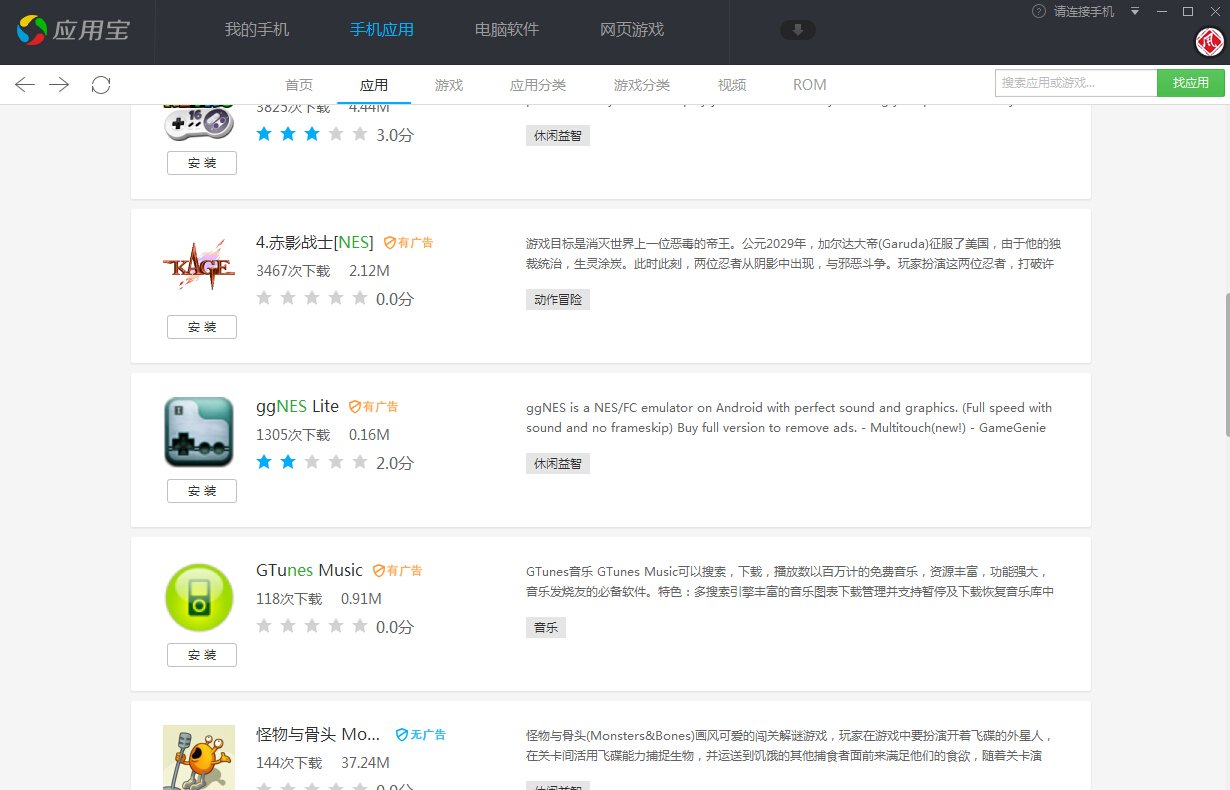Open the ROM tab
The width and height of the screenshot is (1230, 790).
808,85
